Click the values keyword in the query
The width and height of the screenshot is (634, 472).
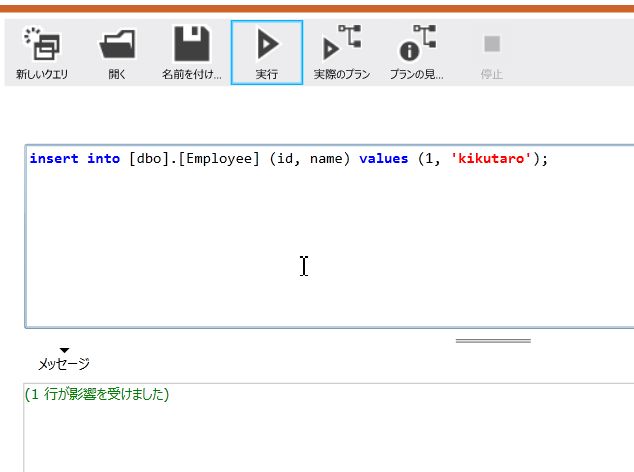[384, 159]
